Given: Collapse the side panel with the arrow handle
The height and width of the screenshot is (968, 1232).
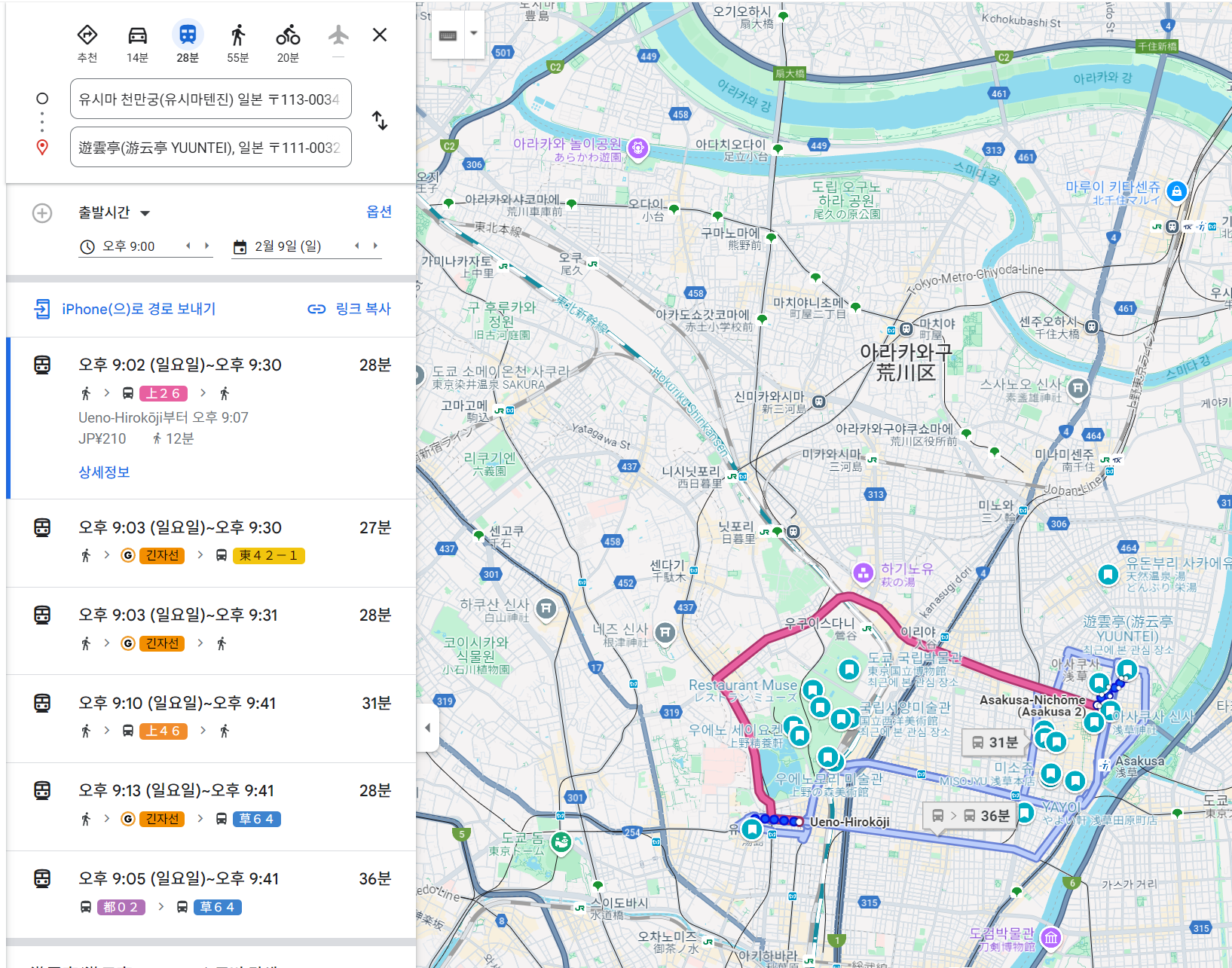Looking at the screenshot, I should (x=428, y=728).
